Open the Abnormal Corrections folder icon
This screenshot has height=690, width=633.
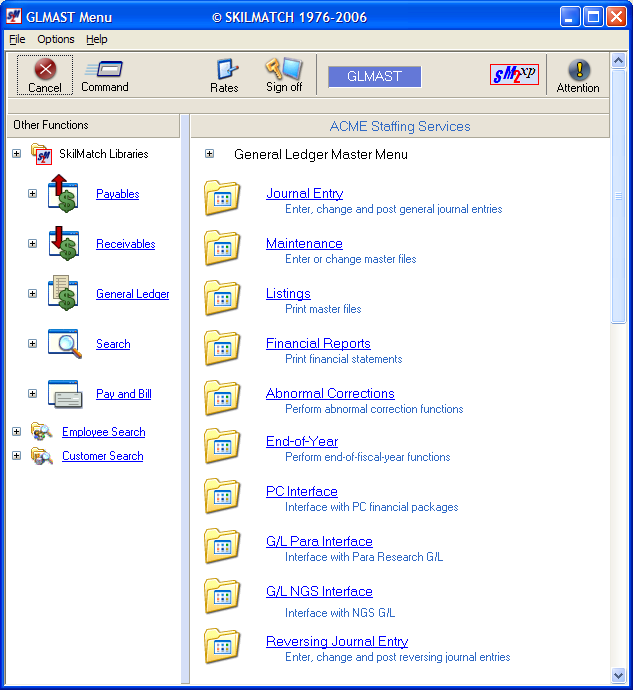(x=222, y=398)
